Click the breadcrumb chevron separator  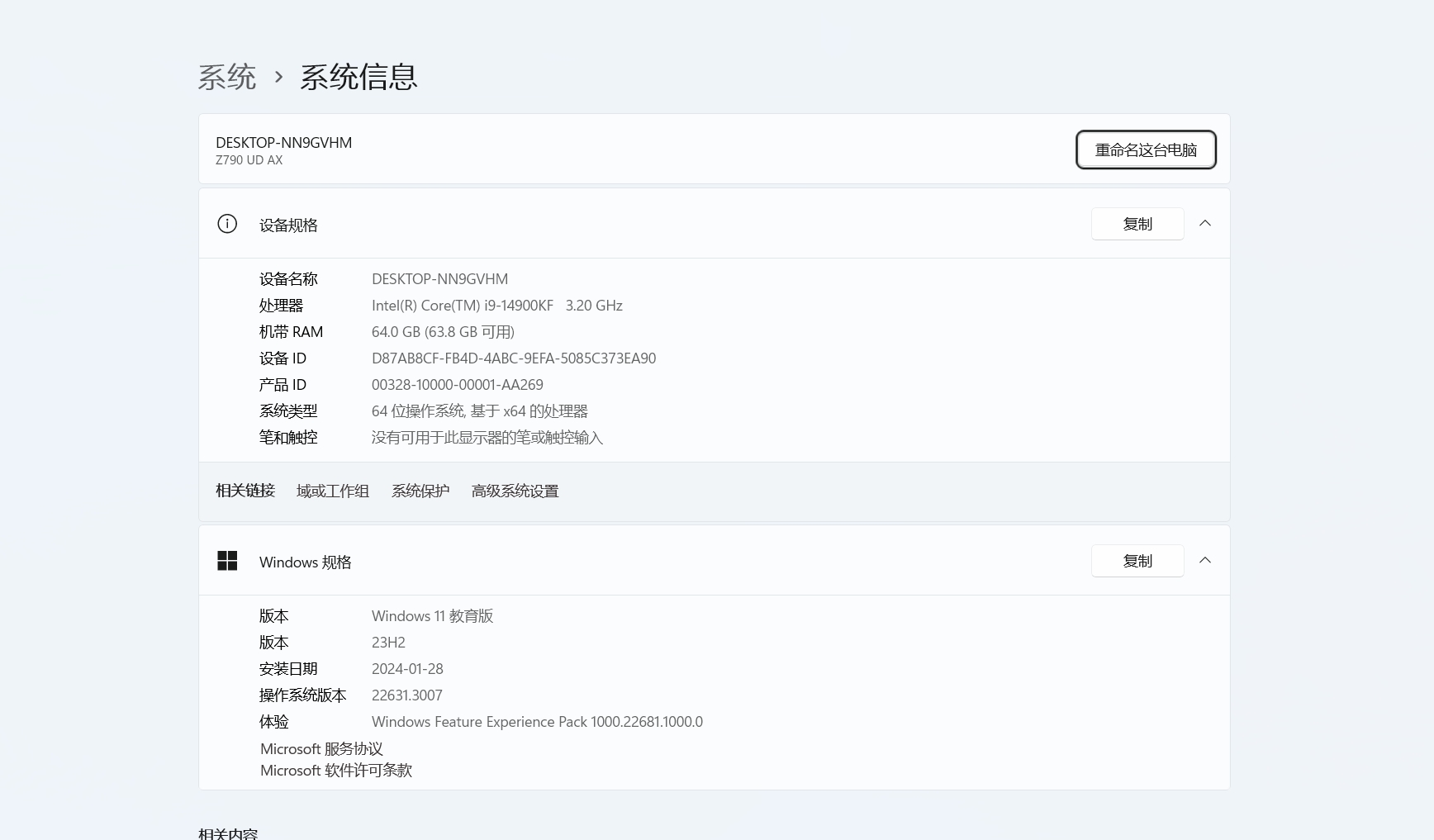coord(278,78)
